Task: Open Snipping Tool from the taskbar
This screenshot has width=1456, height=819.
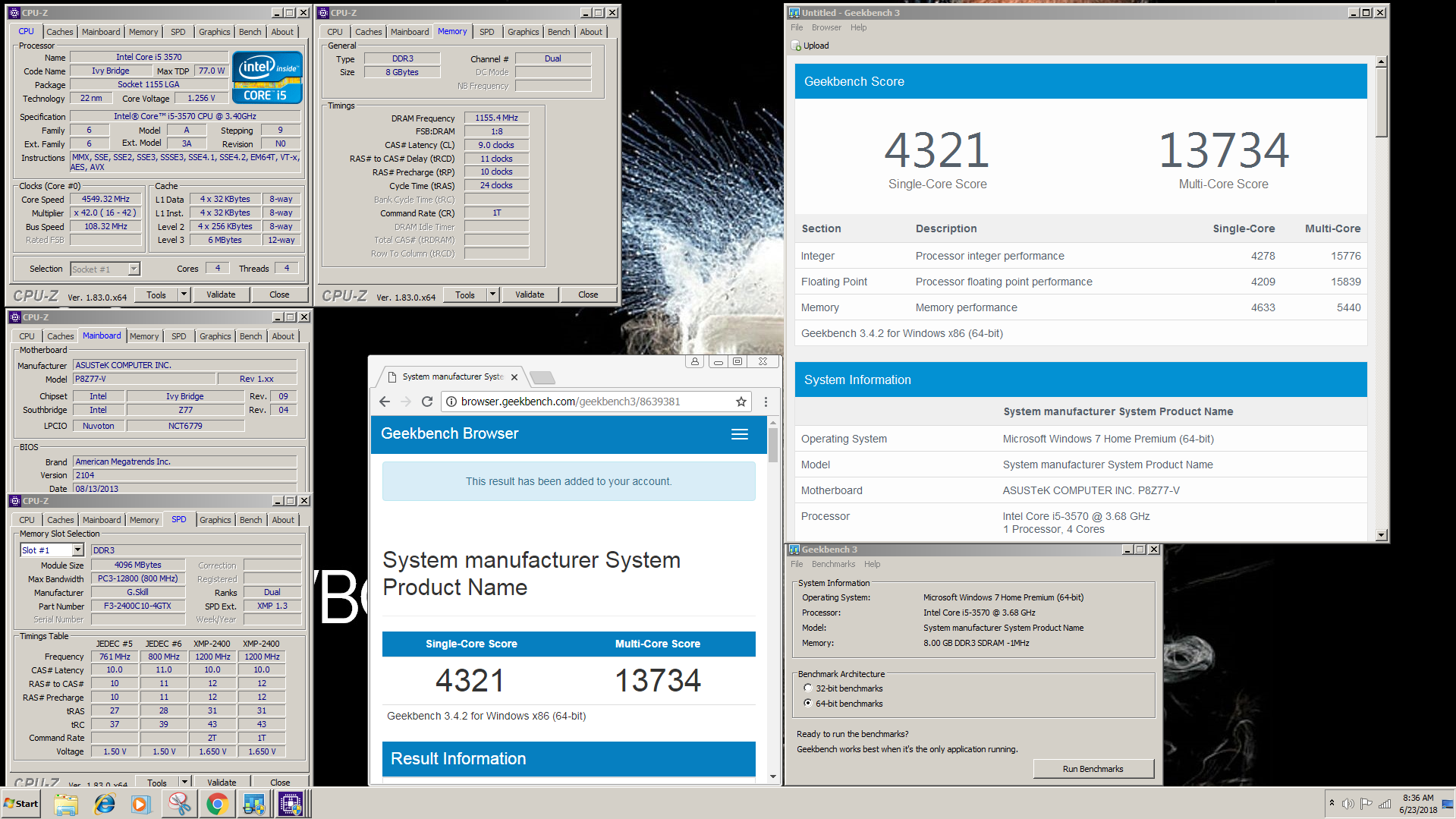Action: pyautogui.click(x=180, y=804)
